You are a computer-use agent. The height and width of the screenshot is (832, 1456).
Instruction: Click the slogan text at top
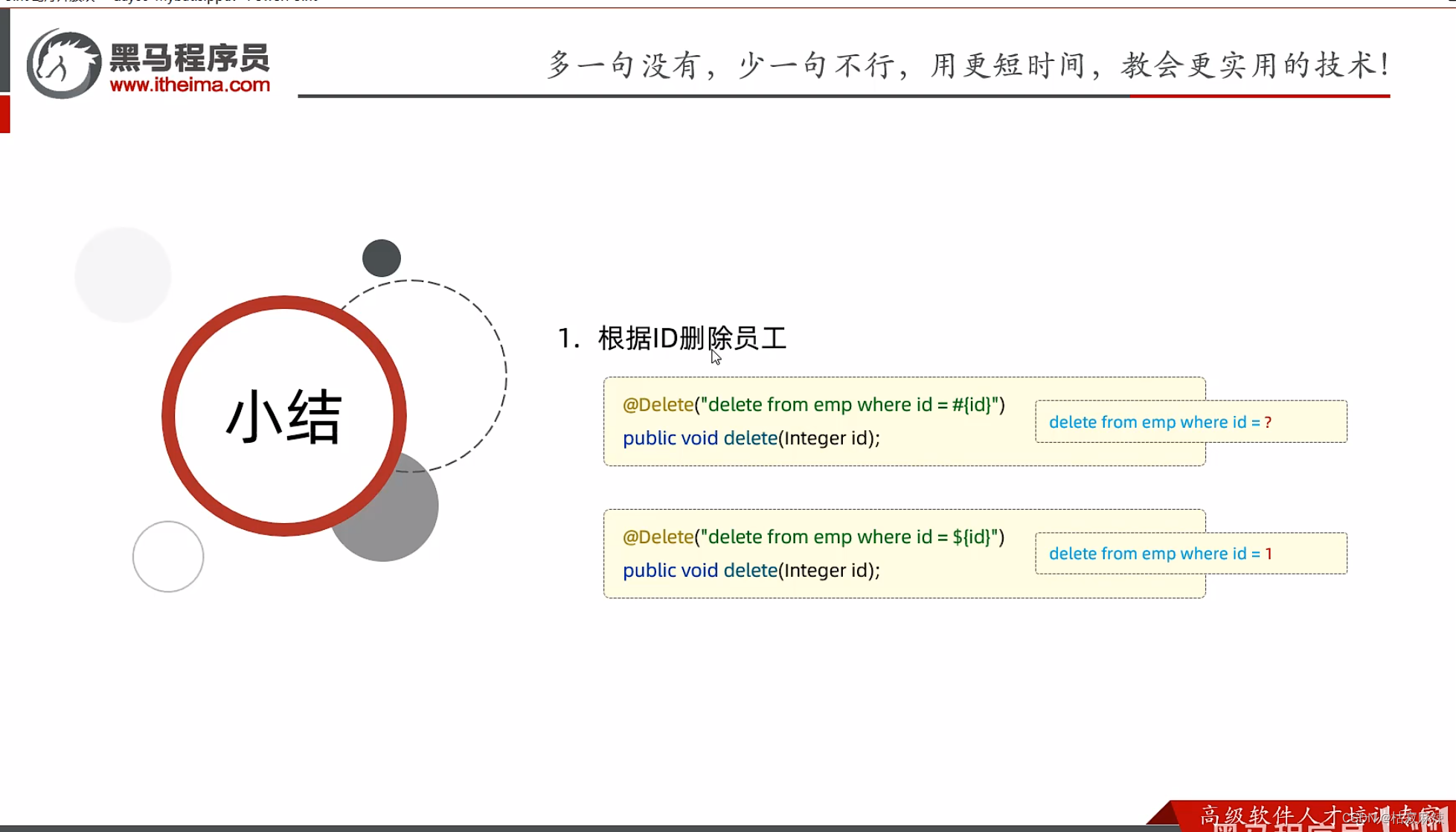(967, 65)
